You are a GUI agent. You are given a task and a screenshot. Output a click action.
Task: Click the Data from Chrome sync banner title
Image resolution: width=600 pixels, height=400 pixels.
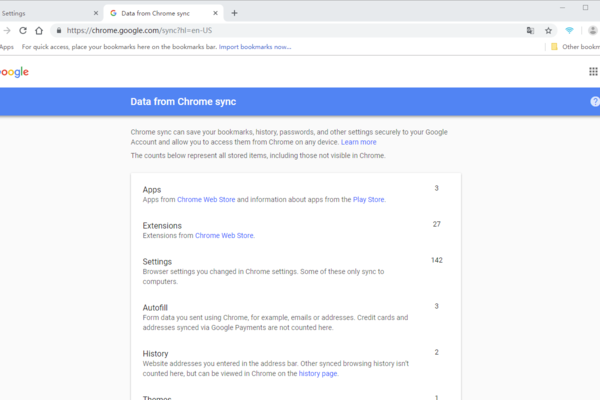click(183, 101)
